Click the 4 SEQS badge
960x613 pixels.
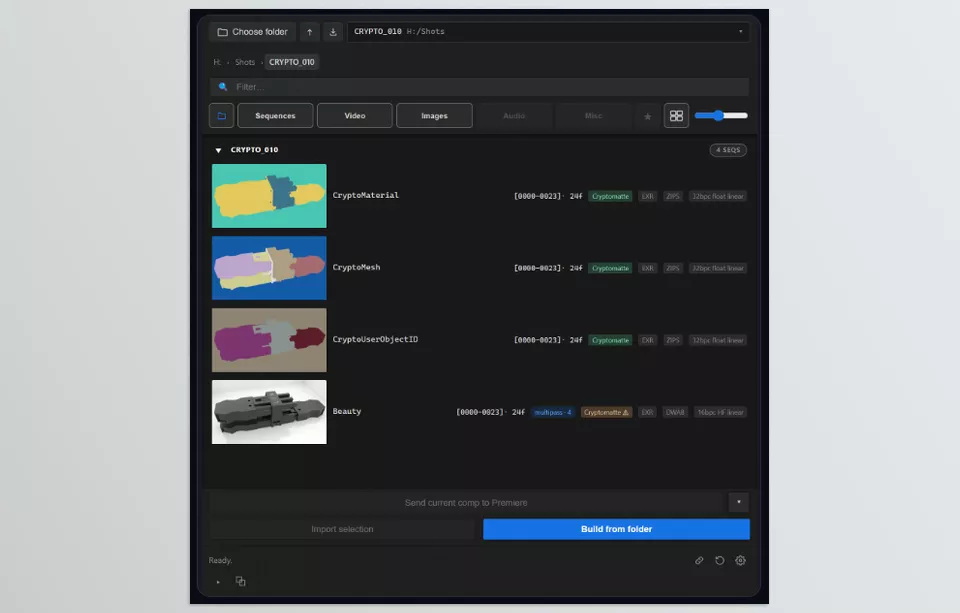coord(729,150)
